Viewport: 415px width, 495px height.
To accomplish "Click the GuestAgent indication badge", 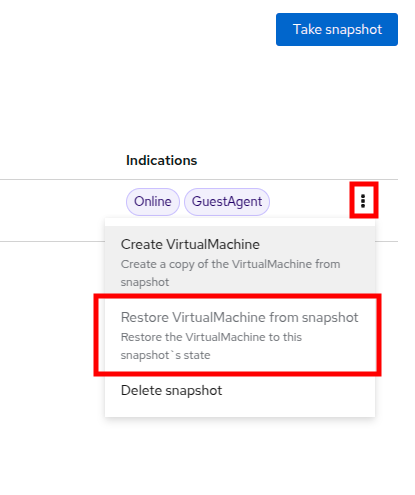I will tap(227, 202).
